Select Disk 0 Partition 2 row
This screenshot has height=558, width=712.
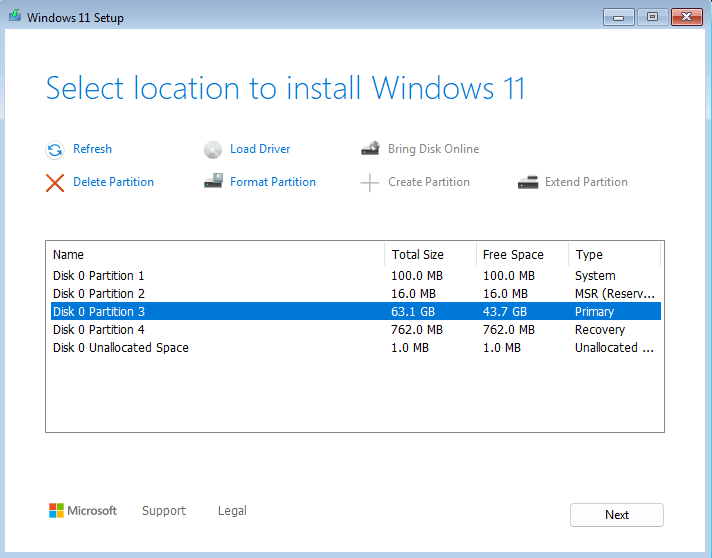click(x=356, y=294)
